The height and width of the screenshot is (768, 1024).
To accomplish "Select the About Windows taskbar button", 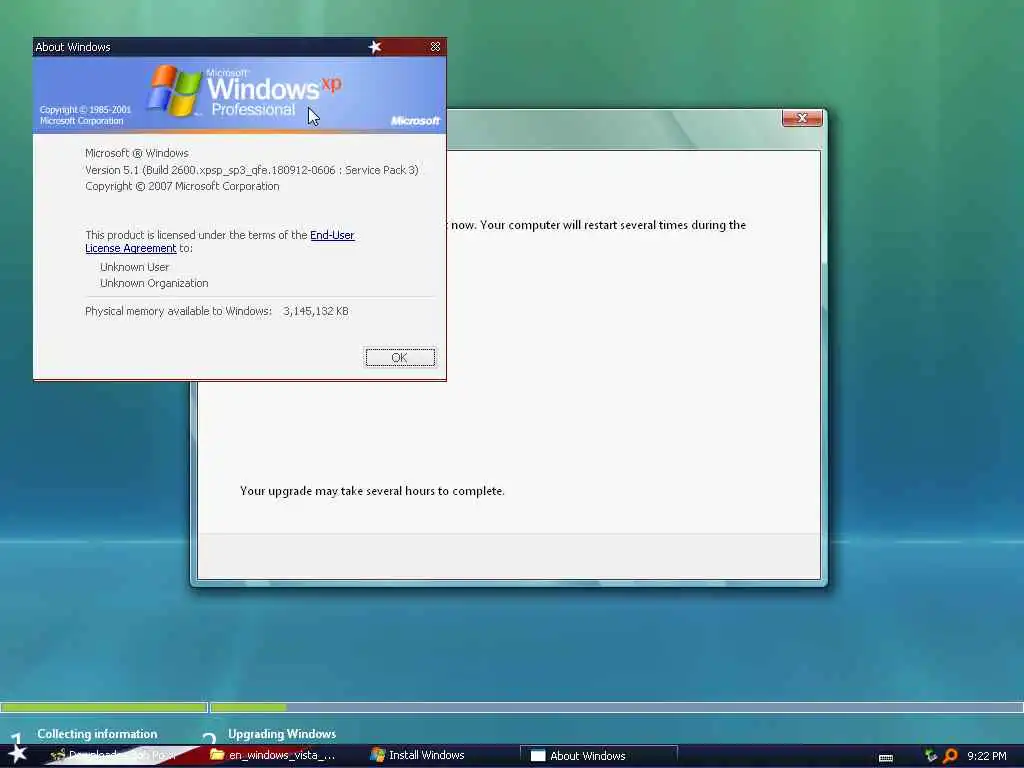I will (598, 756).
